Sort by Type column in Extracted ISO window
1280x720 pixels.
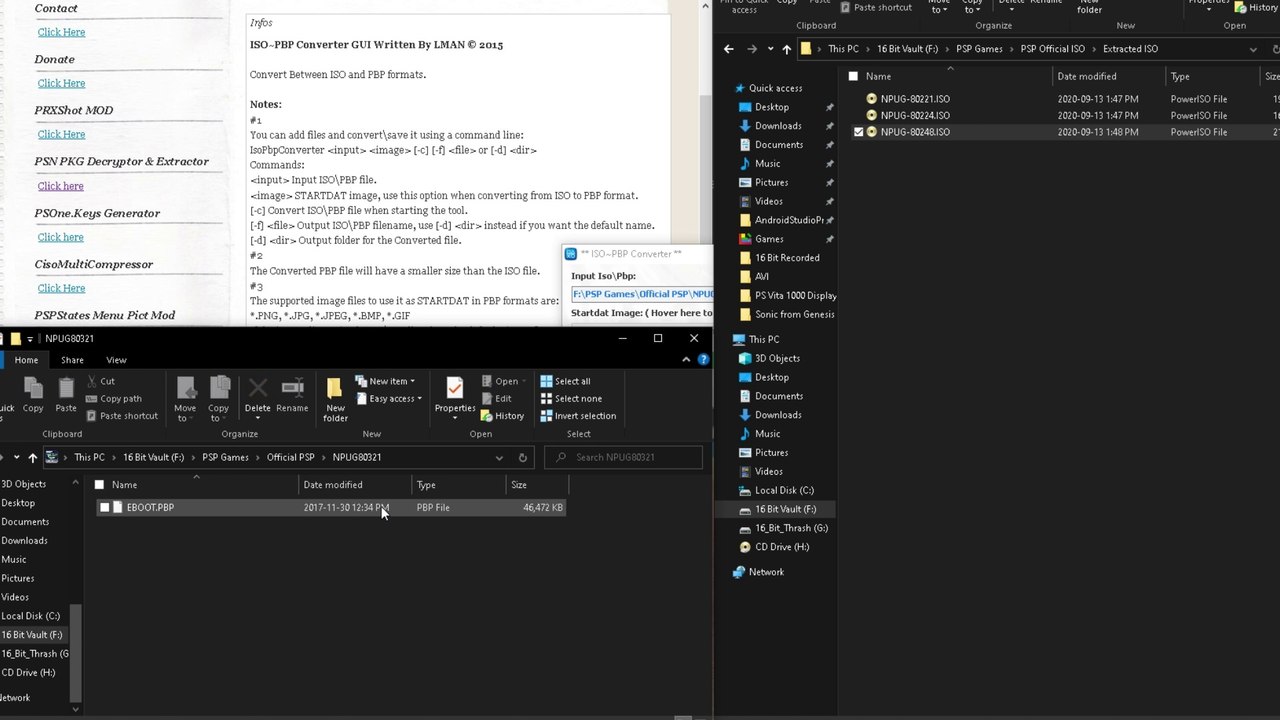[x=1212, y=76]
